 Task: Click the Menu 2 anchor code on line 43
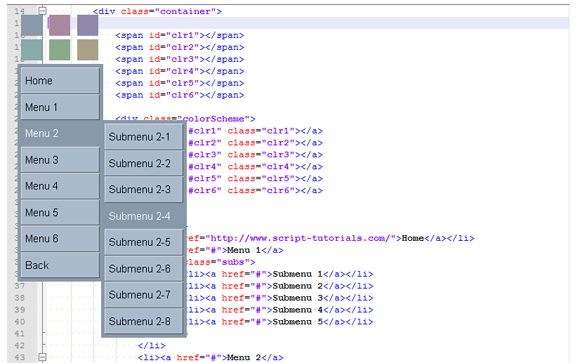211,357
